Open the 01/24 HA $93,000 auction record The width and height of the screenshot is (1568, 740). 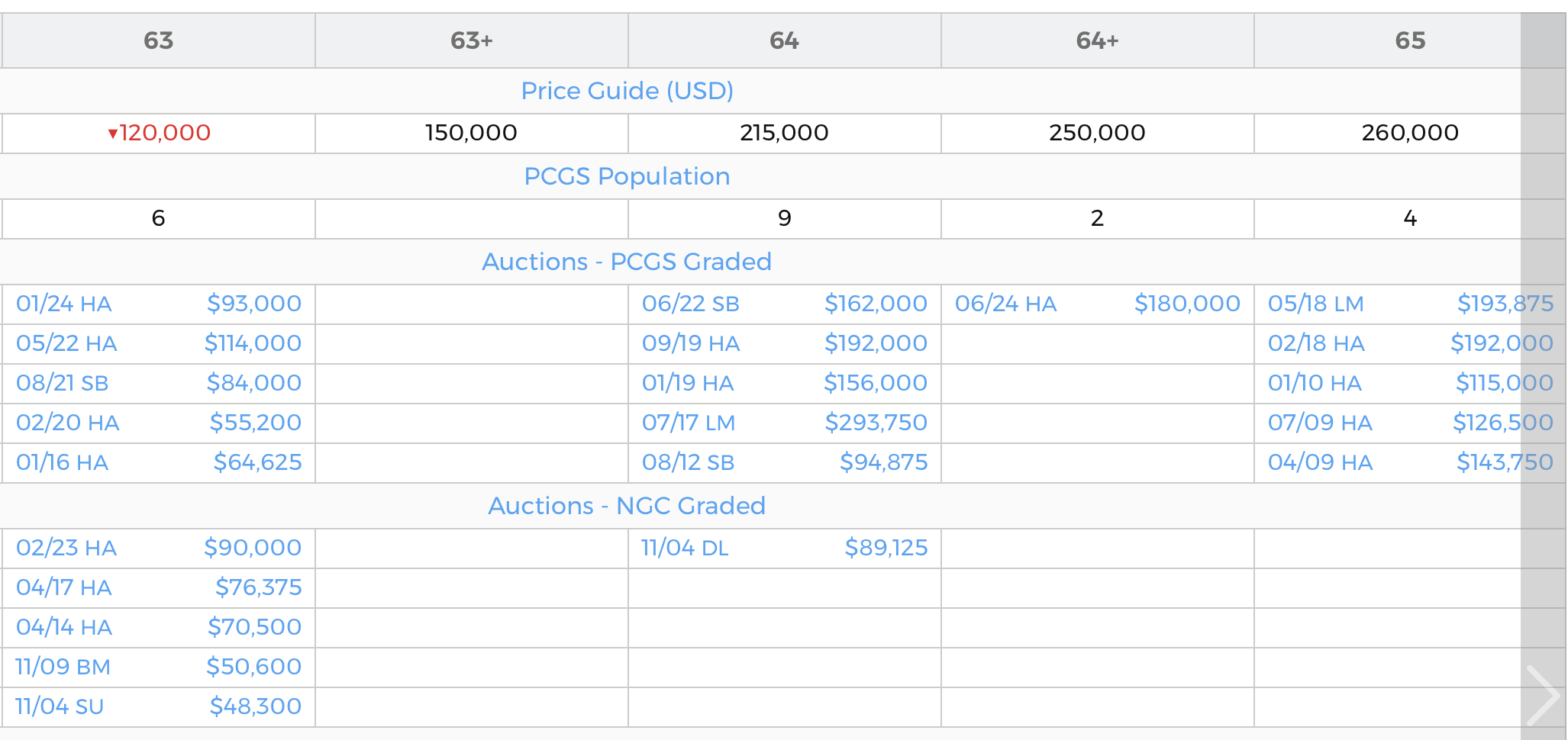(159, 304)
